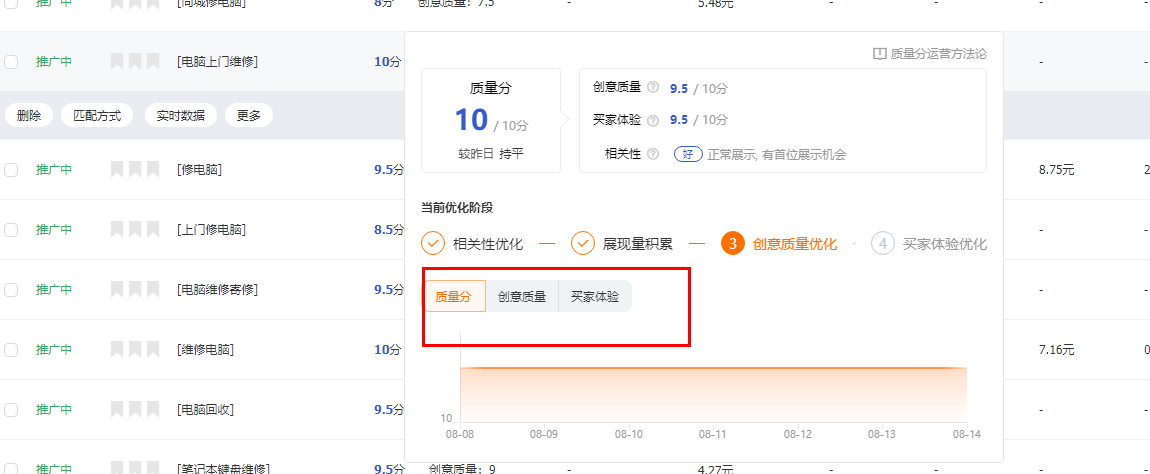The height and width of the screenshot is (474, 1150).
Task: Select the 质量分 chart tab
Action: pyautogui.click(x=453, y=297)
